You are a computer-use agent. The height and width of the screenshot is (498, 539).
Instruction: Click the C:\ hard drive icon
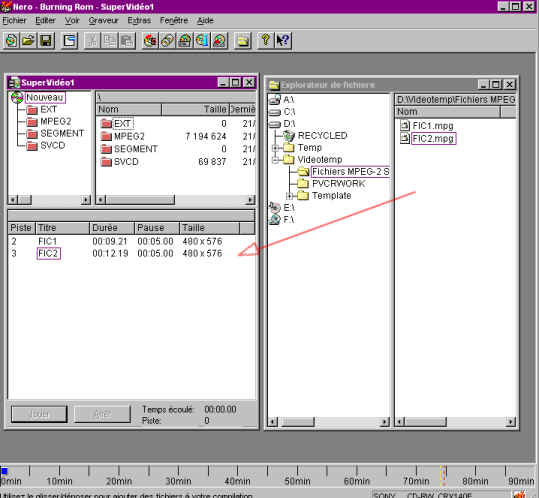click(275, 112)
